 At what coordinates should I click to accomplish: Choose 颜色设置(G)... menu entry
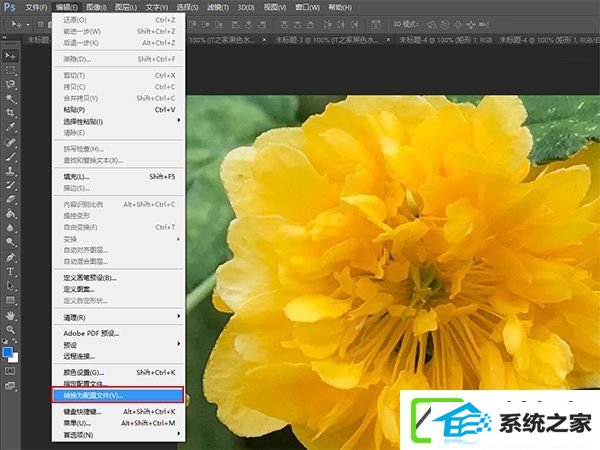[118, 372]
